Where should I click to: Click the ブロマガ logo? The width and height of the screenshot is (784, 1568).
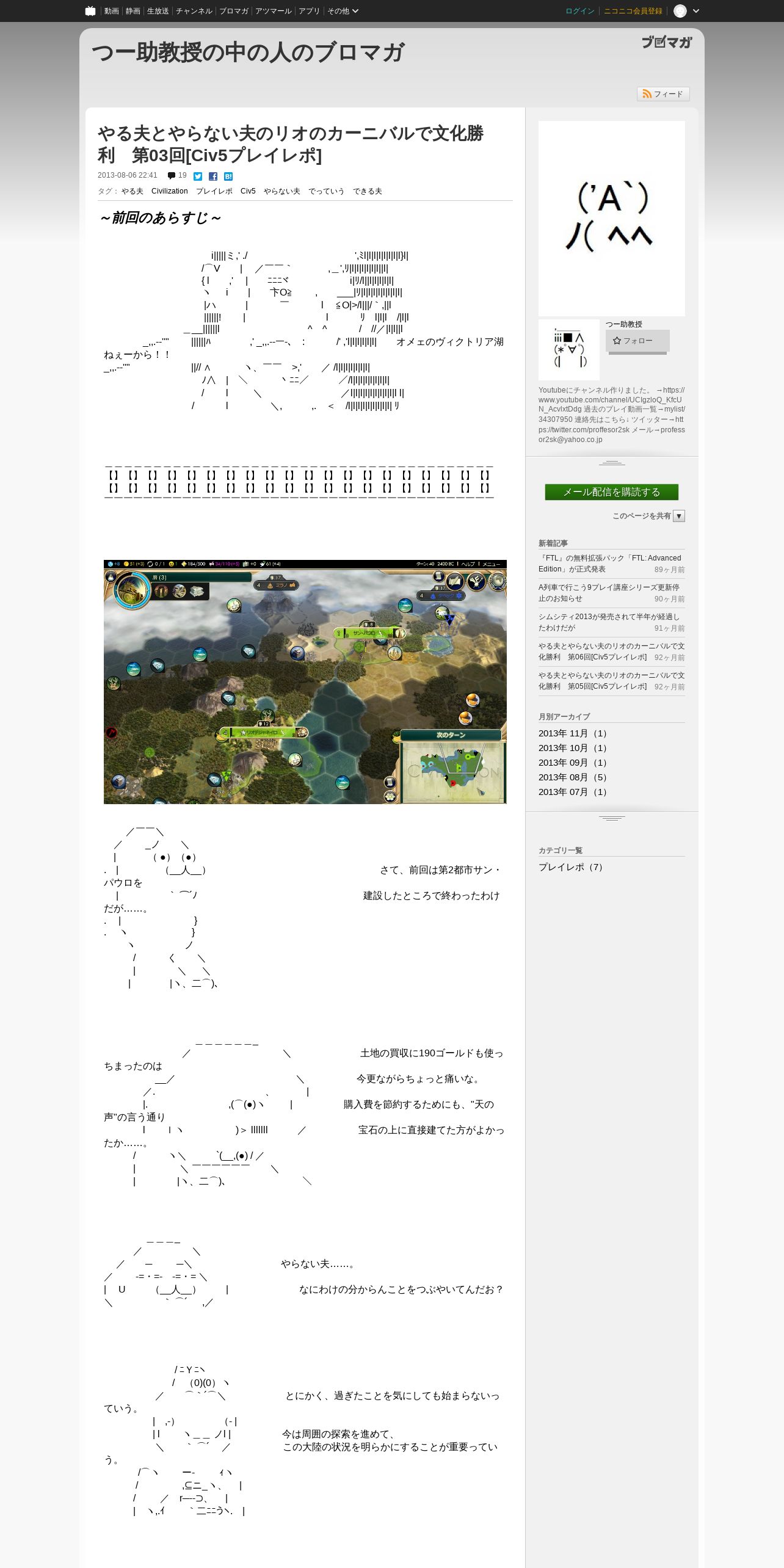click(667, 42)
